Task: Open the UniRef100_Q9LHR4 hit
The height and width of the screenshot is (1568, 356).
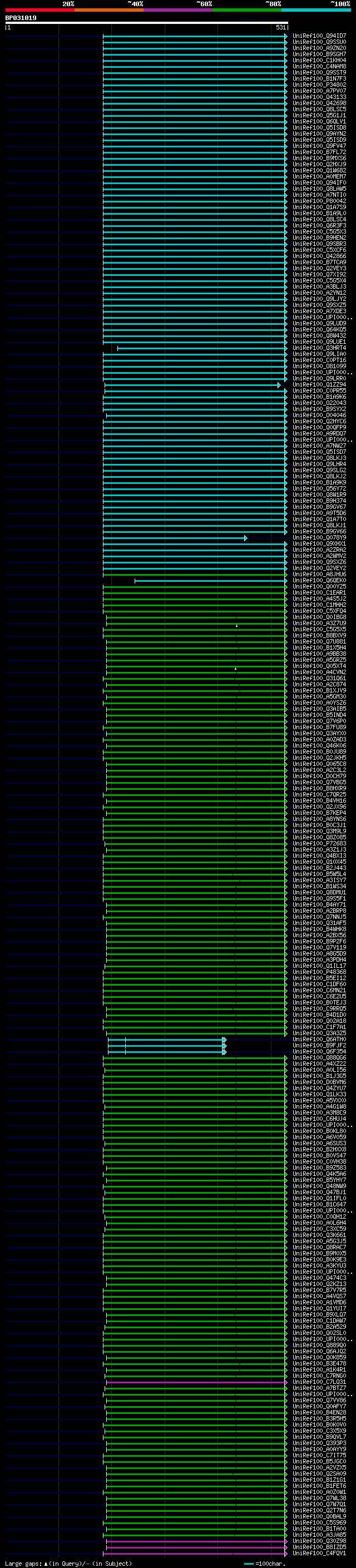Action: pos(319,464)
